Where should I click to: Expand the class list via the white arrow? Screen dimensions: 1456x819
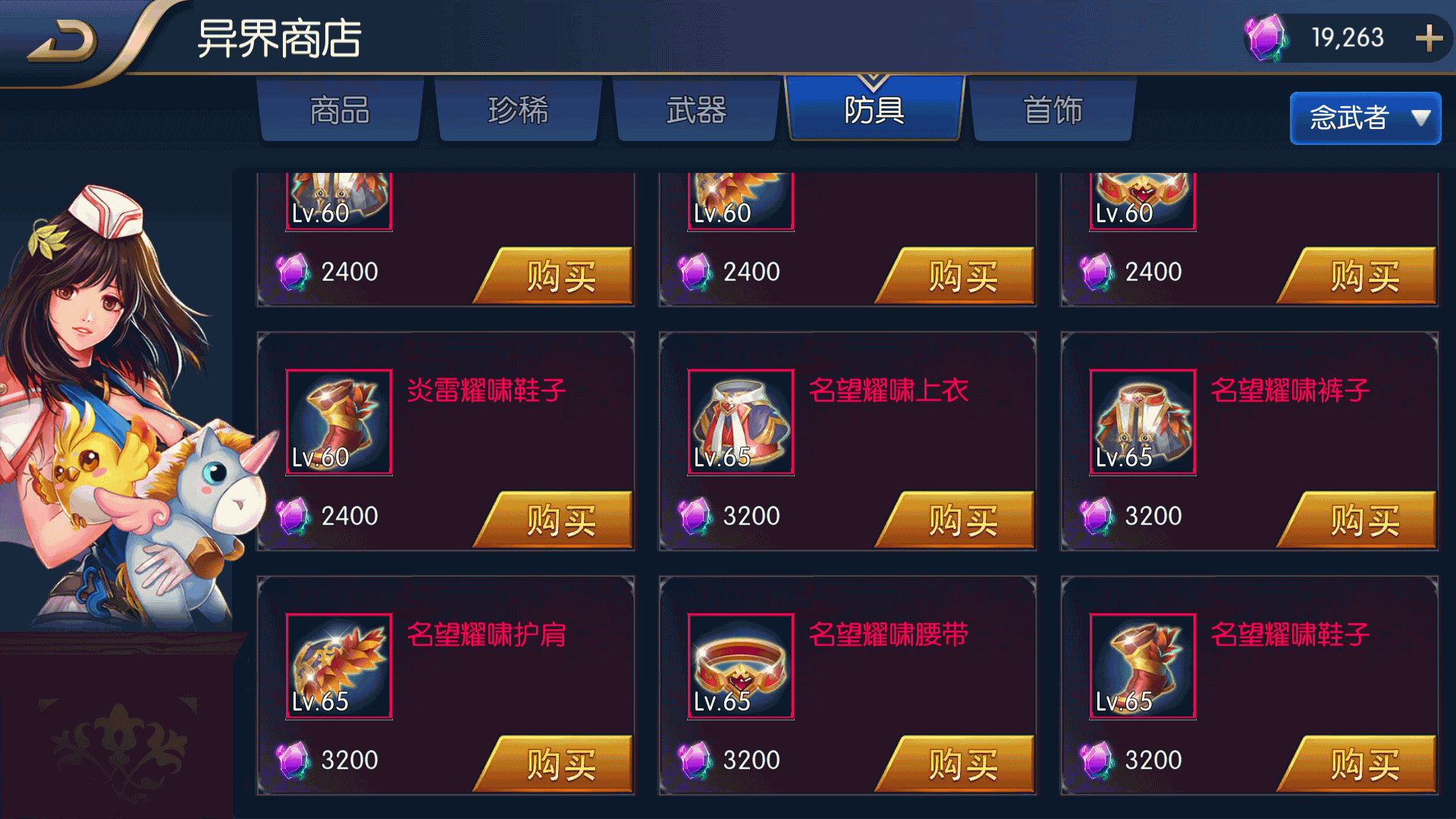pyautogui.click(x=1420, y=118)
